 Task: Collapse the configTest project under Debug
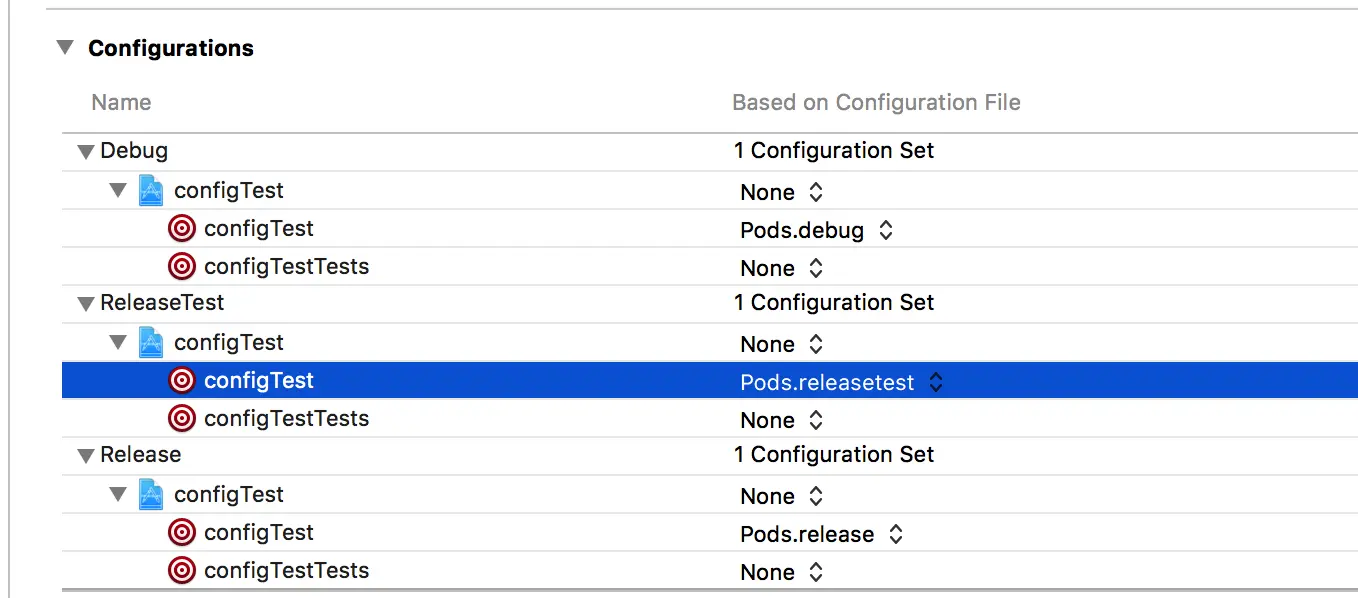(119, 190)
